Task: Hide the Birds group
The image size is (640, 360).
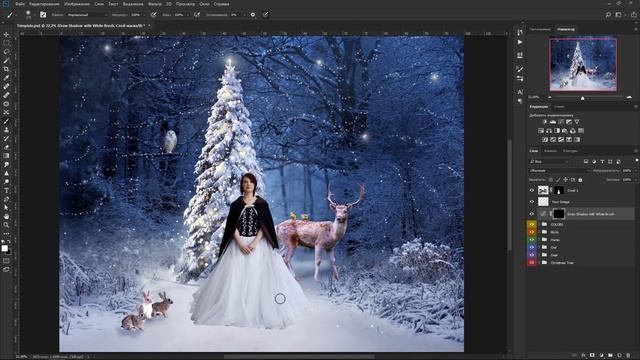Action: pos(531,232)
